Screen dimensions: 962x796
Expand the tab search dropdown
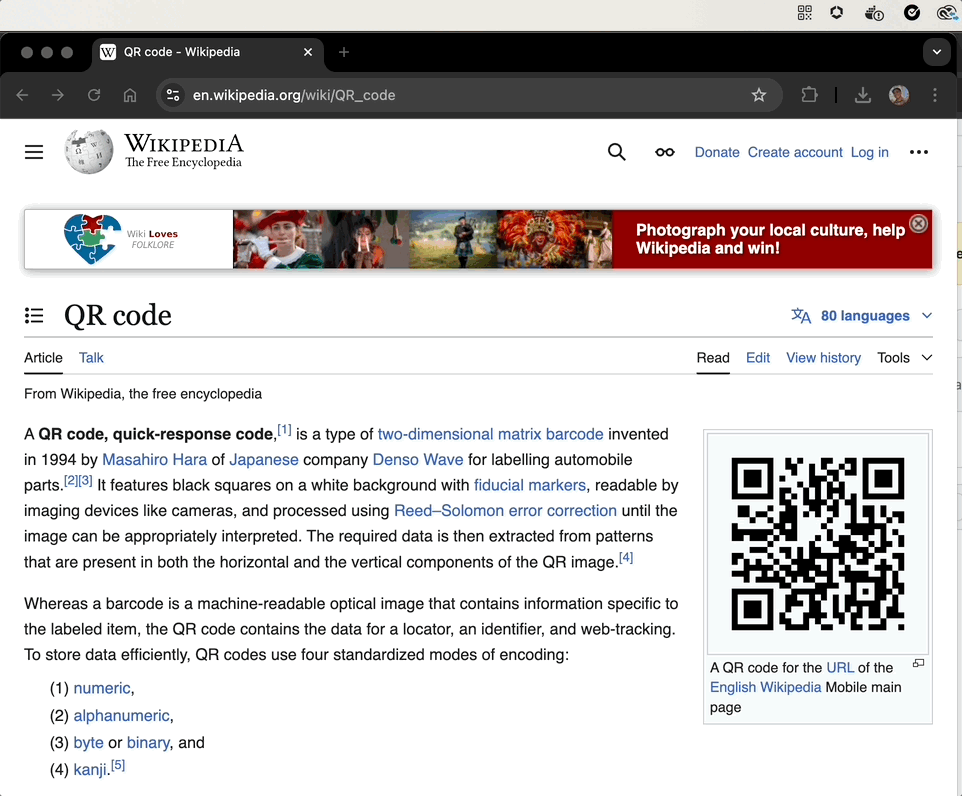937,52
